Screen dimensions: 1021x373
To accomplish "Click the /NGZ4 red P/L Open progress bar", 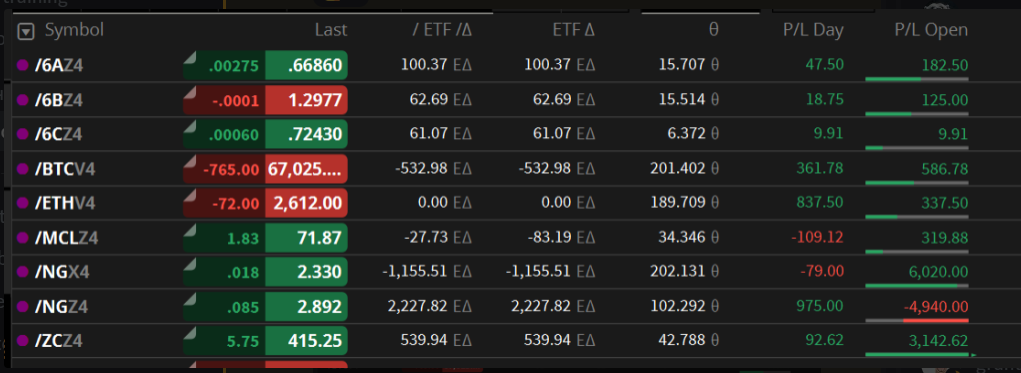I will [x=936, y=320].
